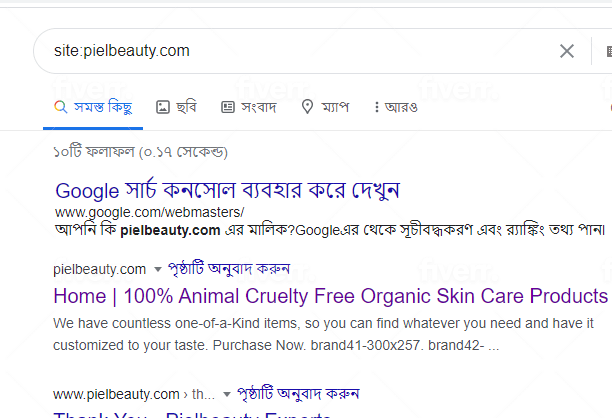Click the three-dot icon beside আরও
The width and height of the screenshot is (612, 418).
377,107
